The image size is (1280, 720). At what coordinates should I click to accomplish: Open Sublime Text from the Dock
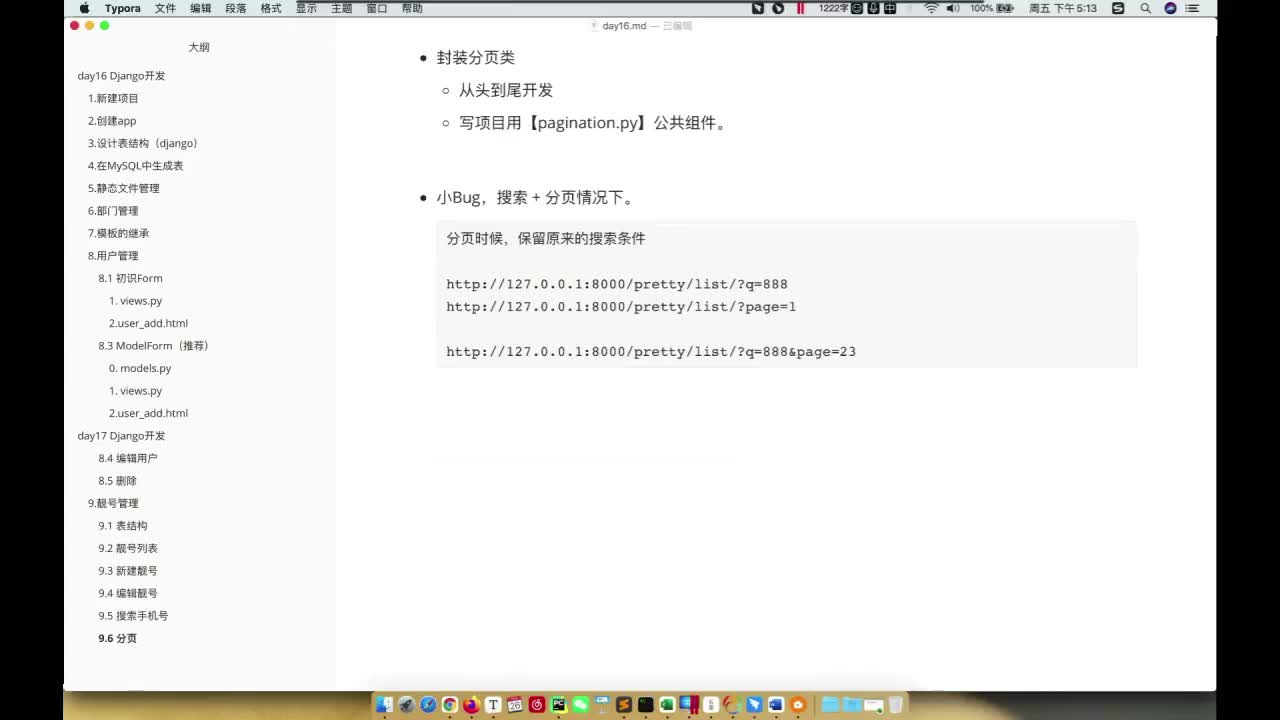coord(624,705)
